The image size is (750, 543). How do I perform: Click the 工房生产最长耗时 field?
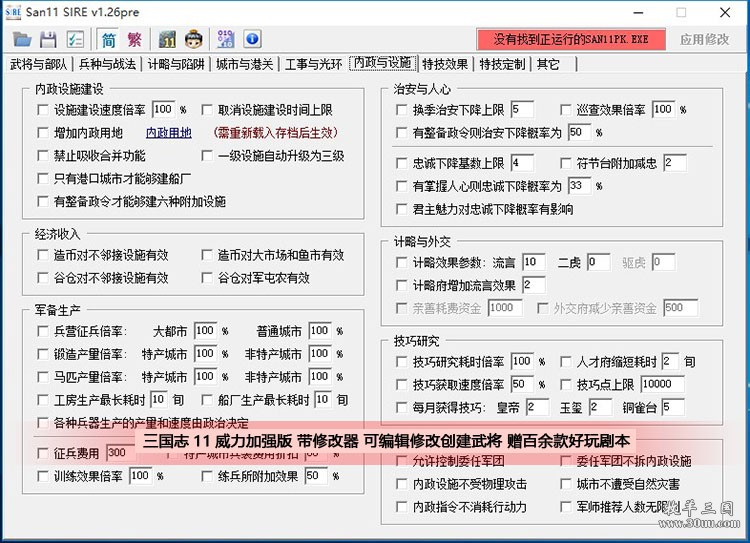point(158,399)
